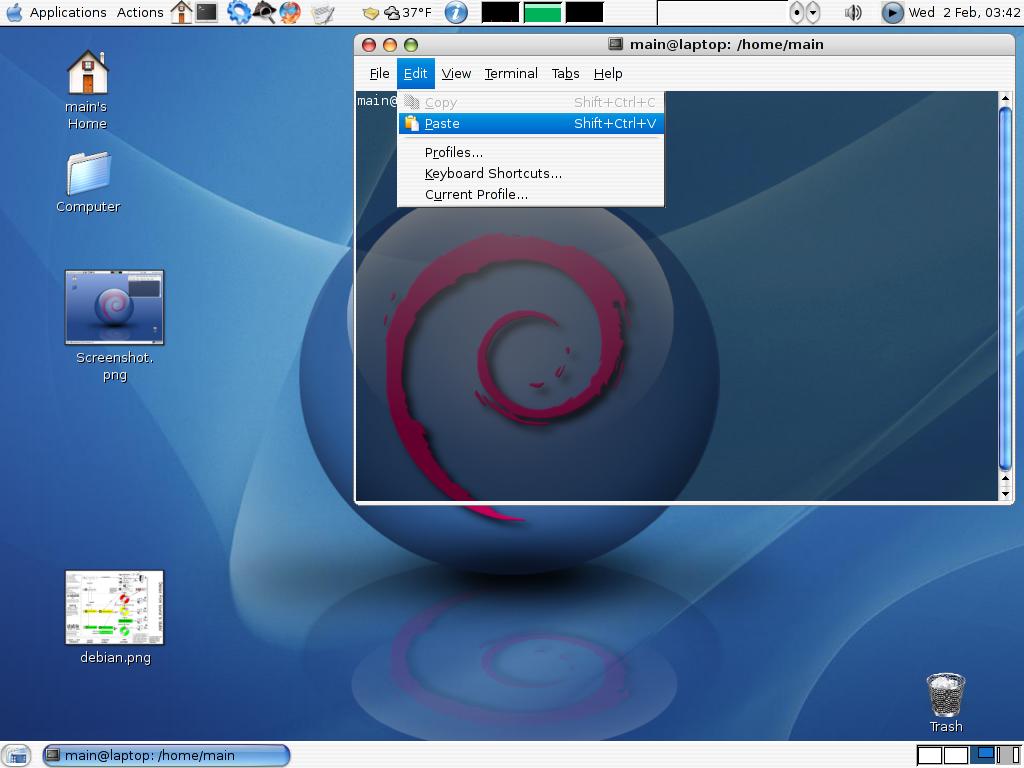Image resolution: width=1024 pixels, height=768 pixels.
Task: Click the play button in the panel
Action: 892,12
